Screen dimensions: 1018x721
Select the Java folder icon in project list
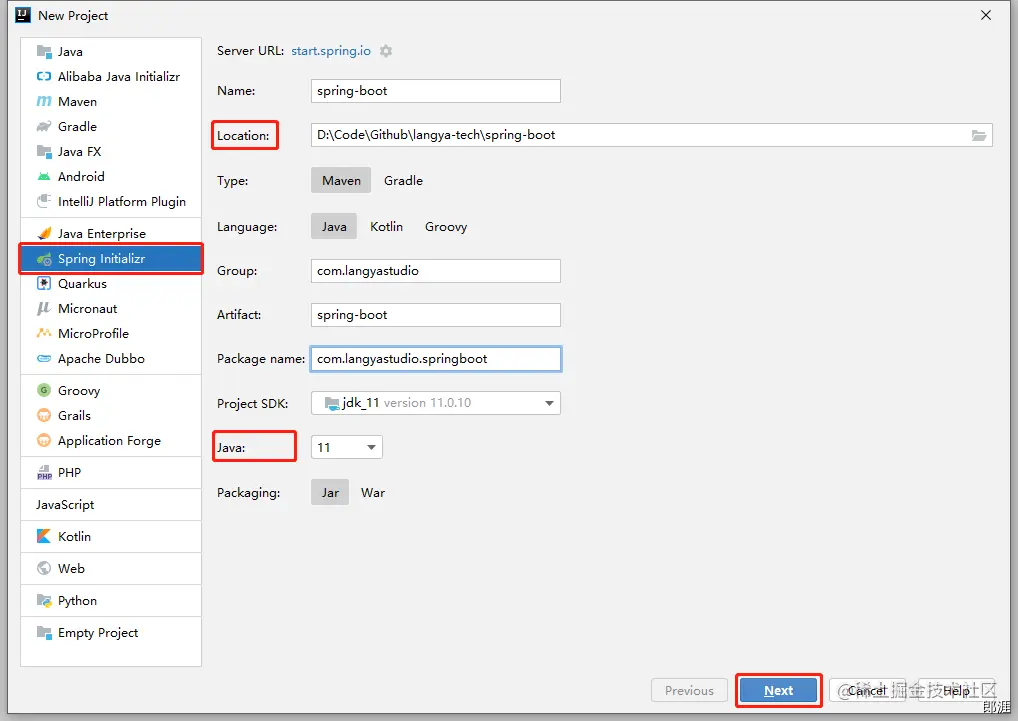[x=43, y=51]
